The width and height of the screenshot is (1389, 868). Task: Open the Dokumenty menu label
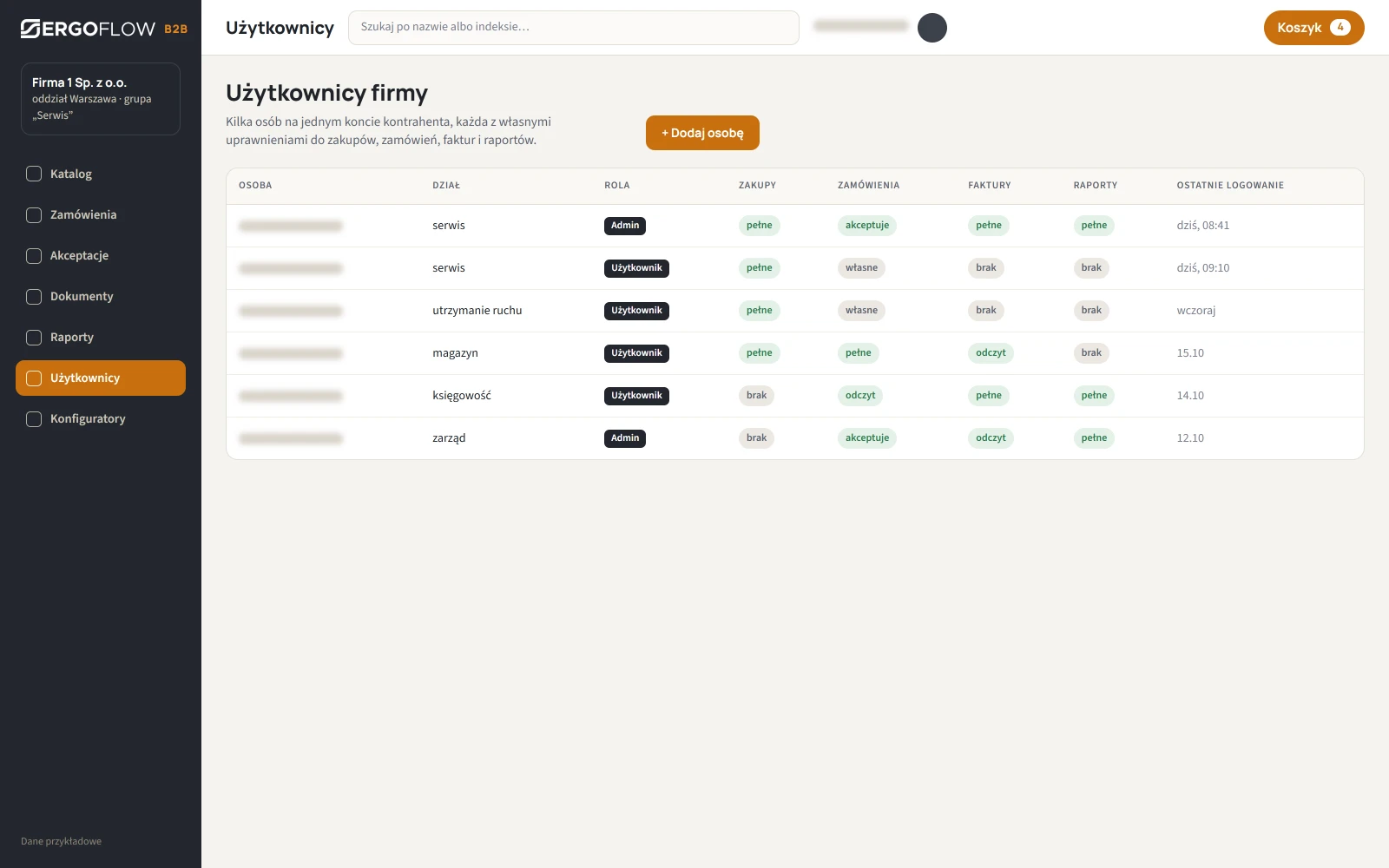[x=82, y=296]
